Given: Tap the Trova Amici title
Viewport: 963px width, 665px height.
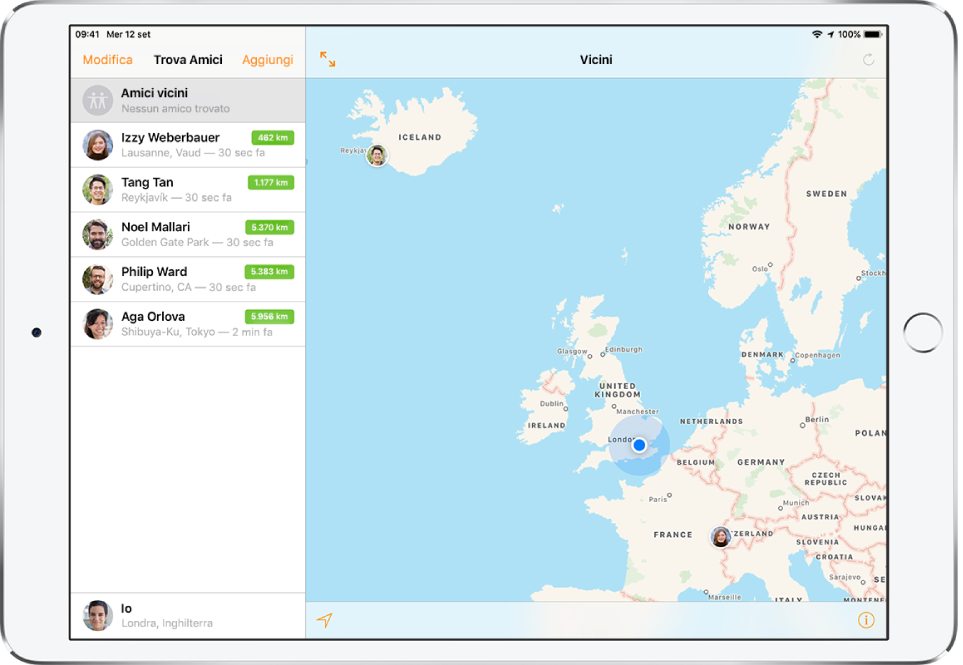Looking at the screenshot, I should point(188,60).
